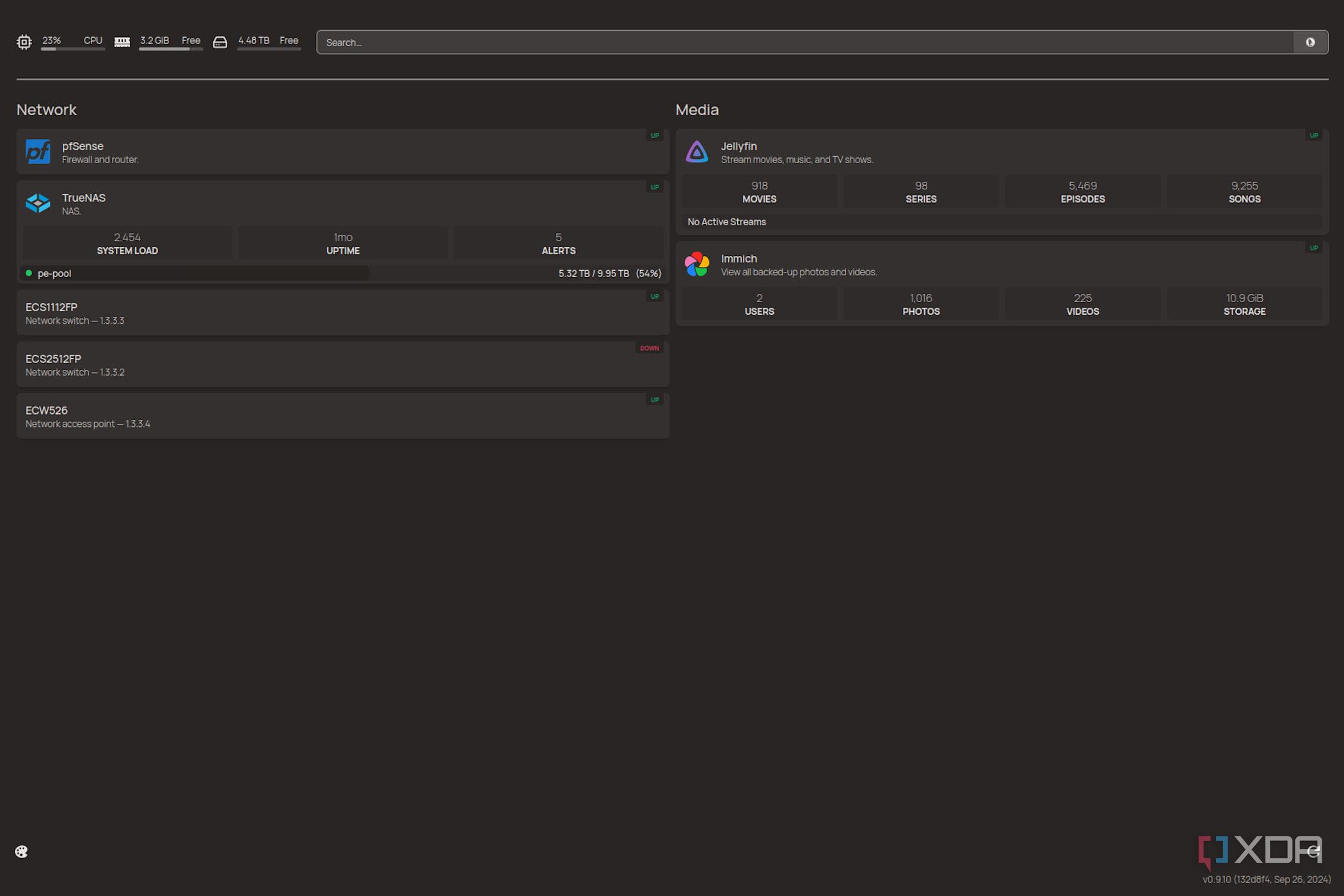1344x896 pixels.
Task: Click the DOWN status badge on ECS2512FP
Action: click(x=649, y=348)
